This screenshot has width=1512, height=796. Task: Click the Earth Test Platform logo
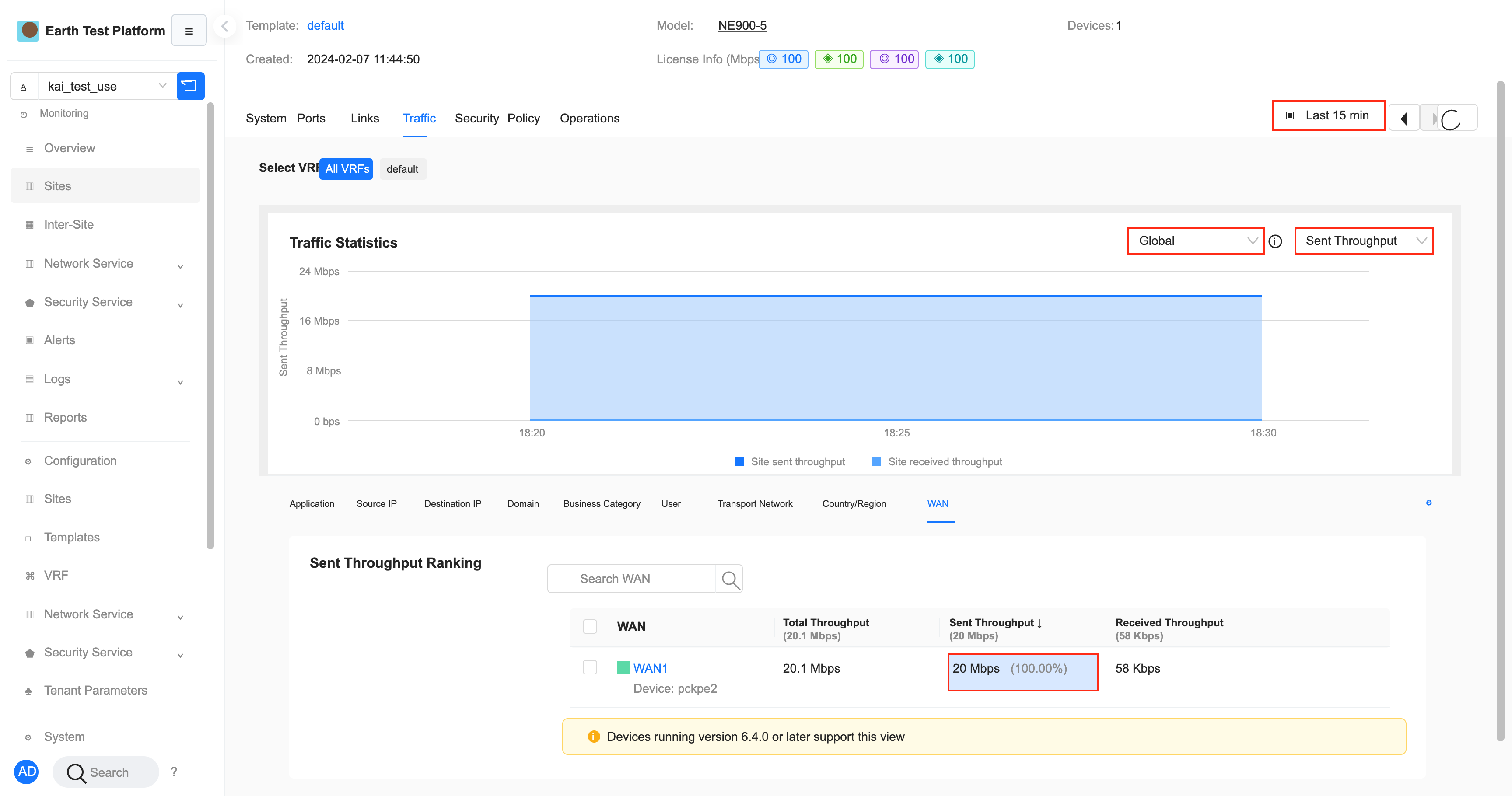click(28, 31)
